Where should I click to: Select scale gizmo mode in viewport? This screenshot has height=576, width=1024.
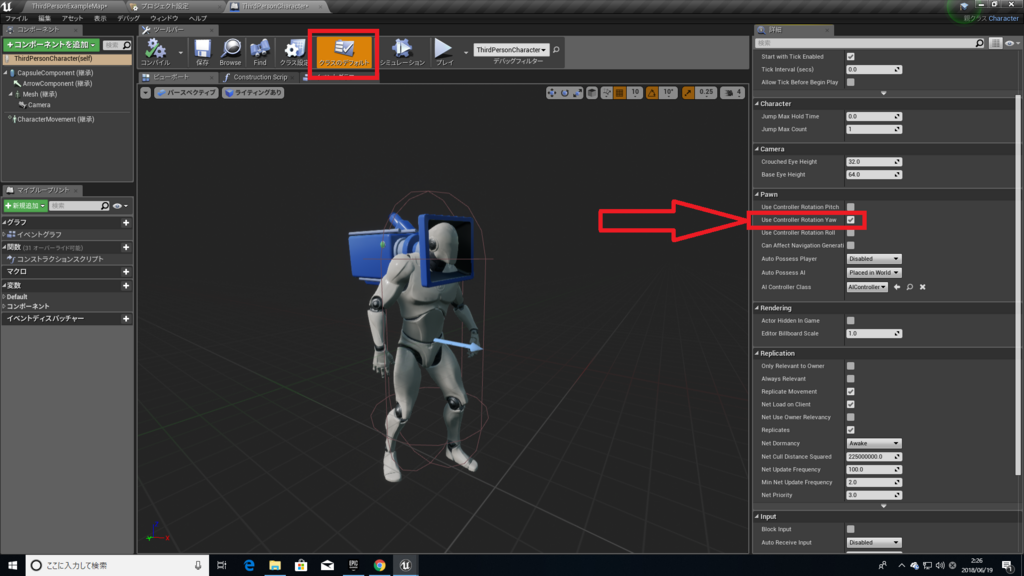[577, 93]
